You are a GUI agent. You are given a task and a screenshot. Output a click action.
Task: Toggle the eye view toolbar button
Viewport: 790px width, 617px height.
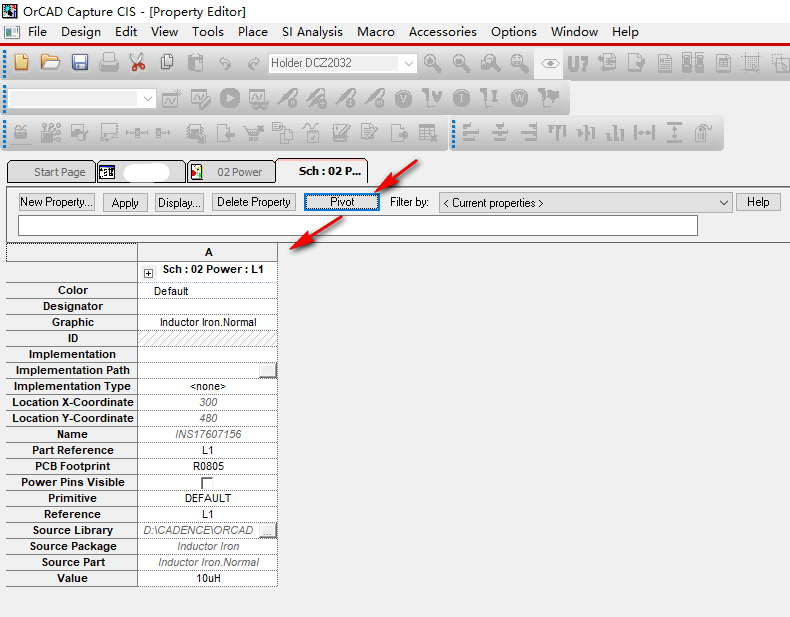coord(550,63)
